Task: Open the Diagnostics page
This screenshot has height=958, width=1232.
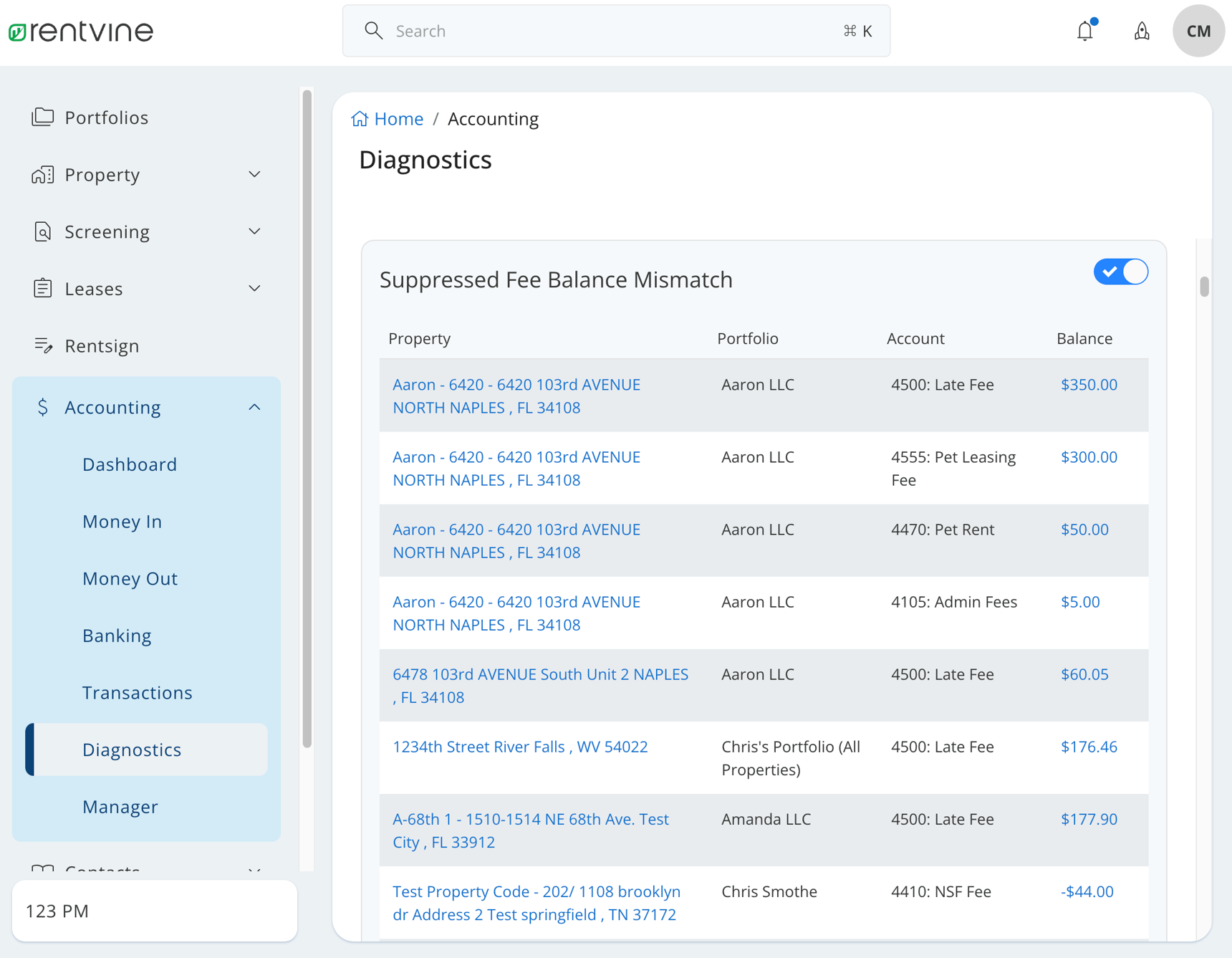Action: pyautogui.click(x=132, y=749)
